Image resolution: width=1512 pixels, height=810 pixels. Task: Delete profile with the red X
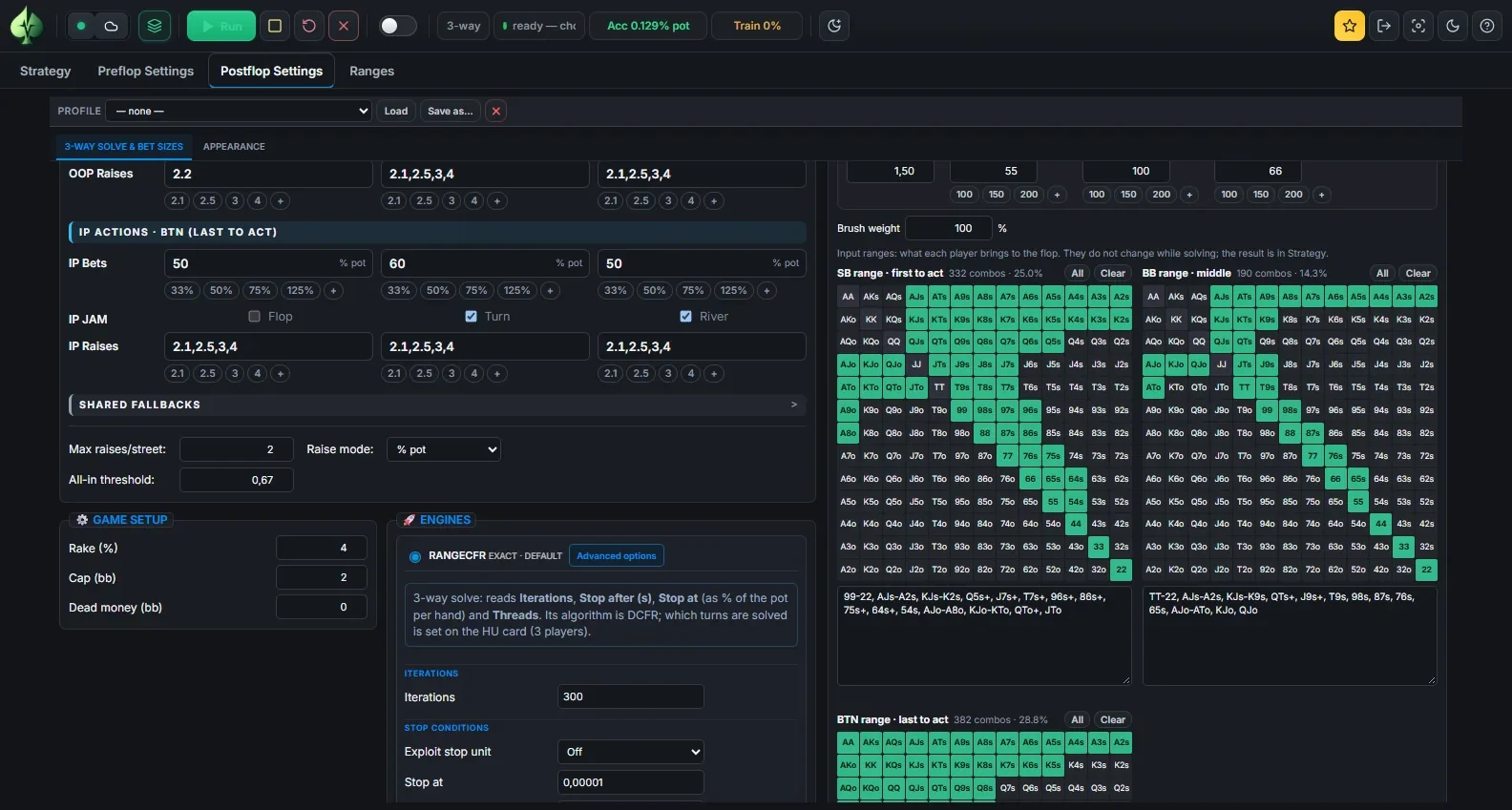[495, 111]
